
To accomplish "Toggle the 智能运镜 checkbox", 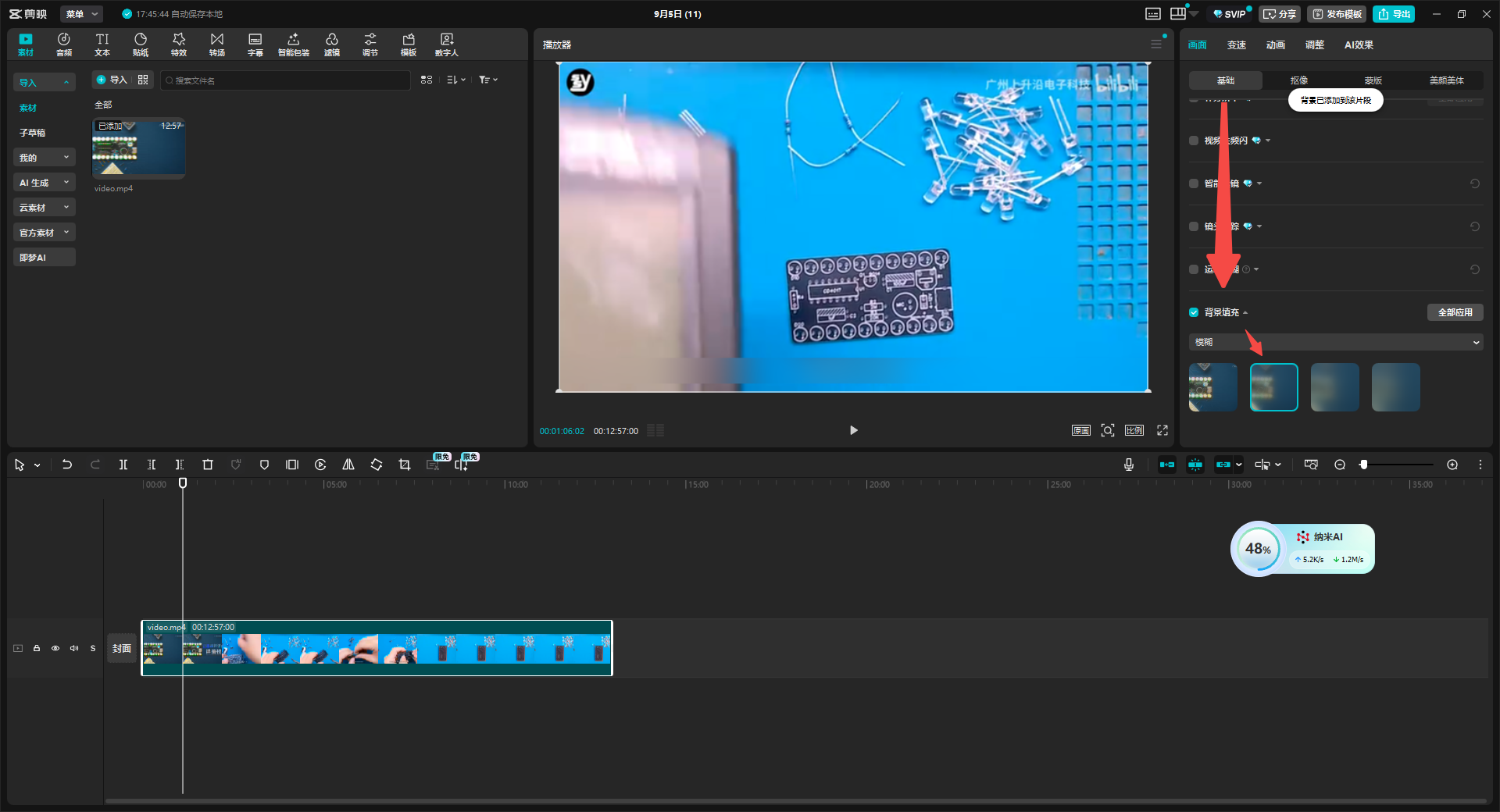I will tap(1194, 183).
